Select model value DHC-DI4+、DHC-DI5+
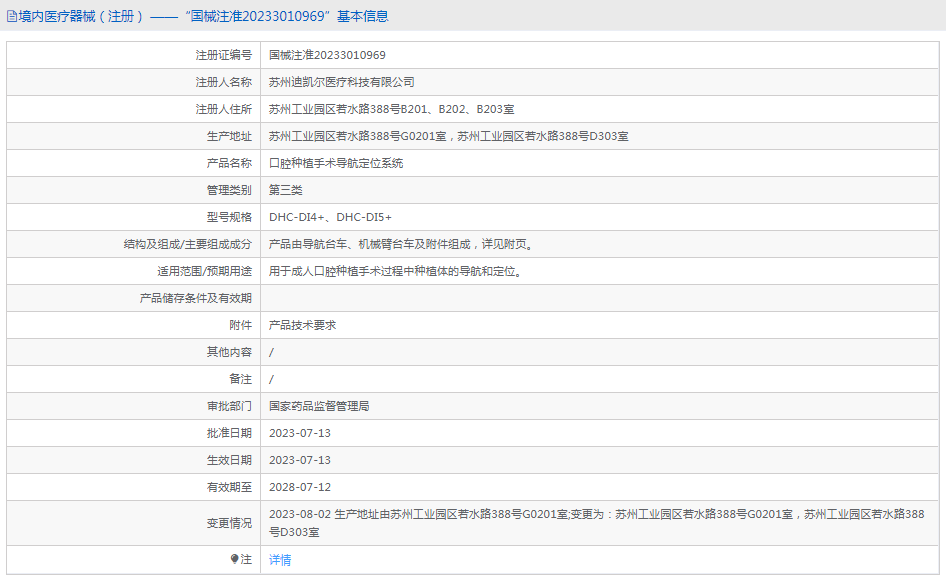Viewport: 946px width, 577px height. pyautogui.click(x=330, y=217)
